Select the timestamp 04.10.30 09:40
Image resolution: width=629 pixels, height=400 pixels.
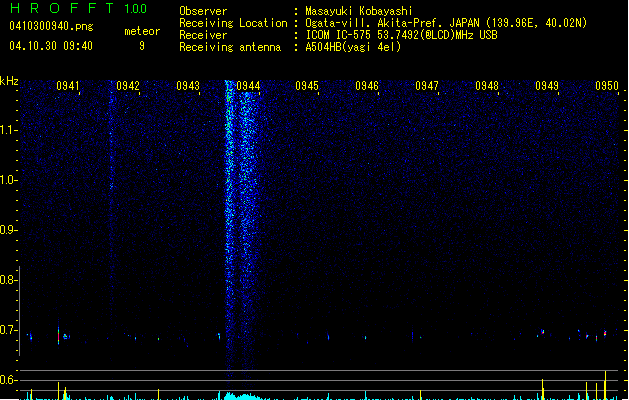(x=51, y=46)
